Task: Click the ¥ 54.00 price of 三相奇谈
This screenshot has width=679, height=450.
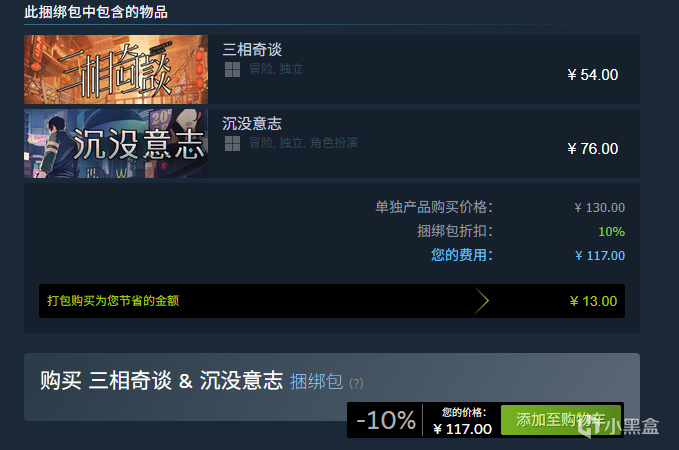Action: [592, 75]
